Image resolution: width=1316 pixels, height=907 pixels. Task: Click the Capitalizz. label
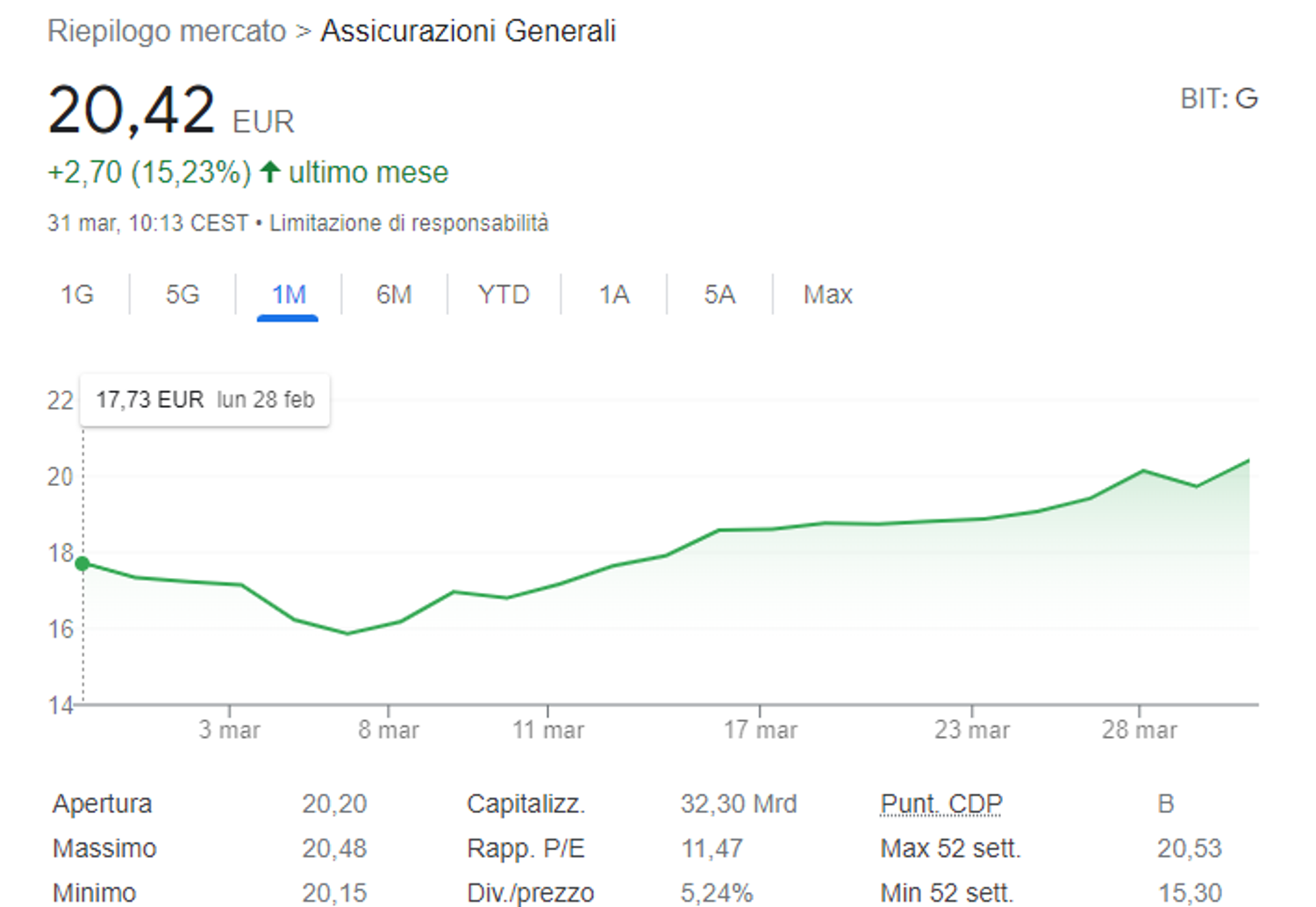(526, 803)
